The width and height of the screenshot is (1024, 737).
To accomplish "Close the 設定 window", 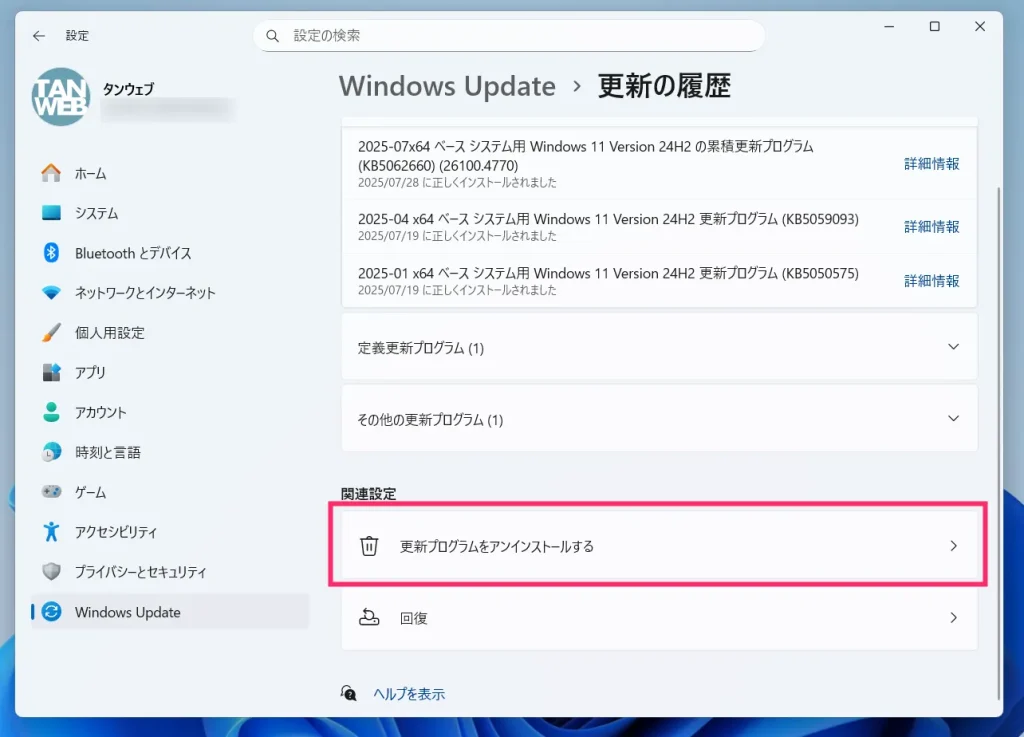I will tap(980, 27).
